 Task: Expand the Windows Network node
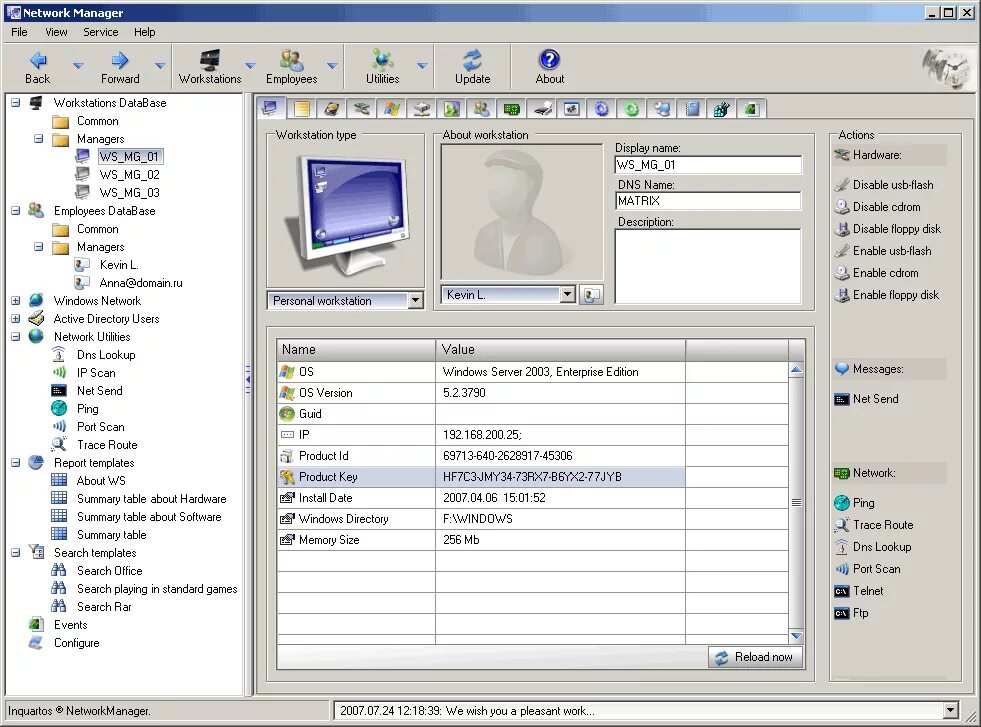pos(16,301)
